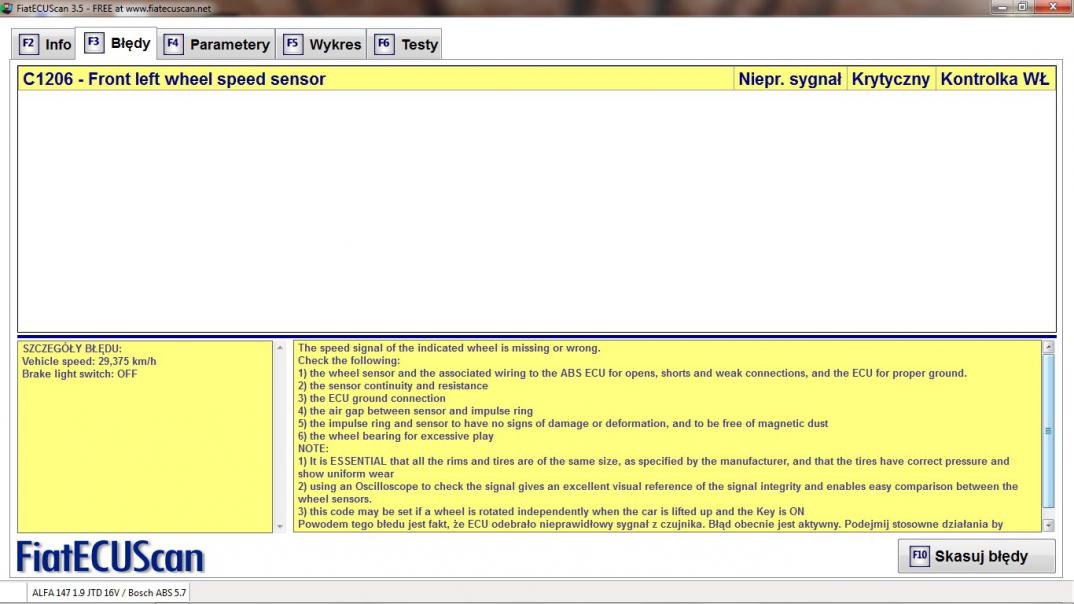Close the FiatECUScan window
The image size is (1074, 604).
click(x=1053, y=7)
